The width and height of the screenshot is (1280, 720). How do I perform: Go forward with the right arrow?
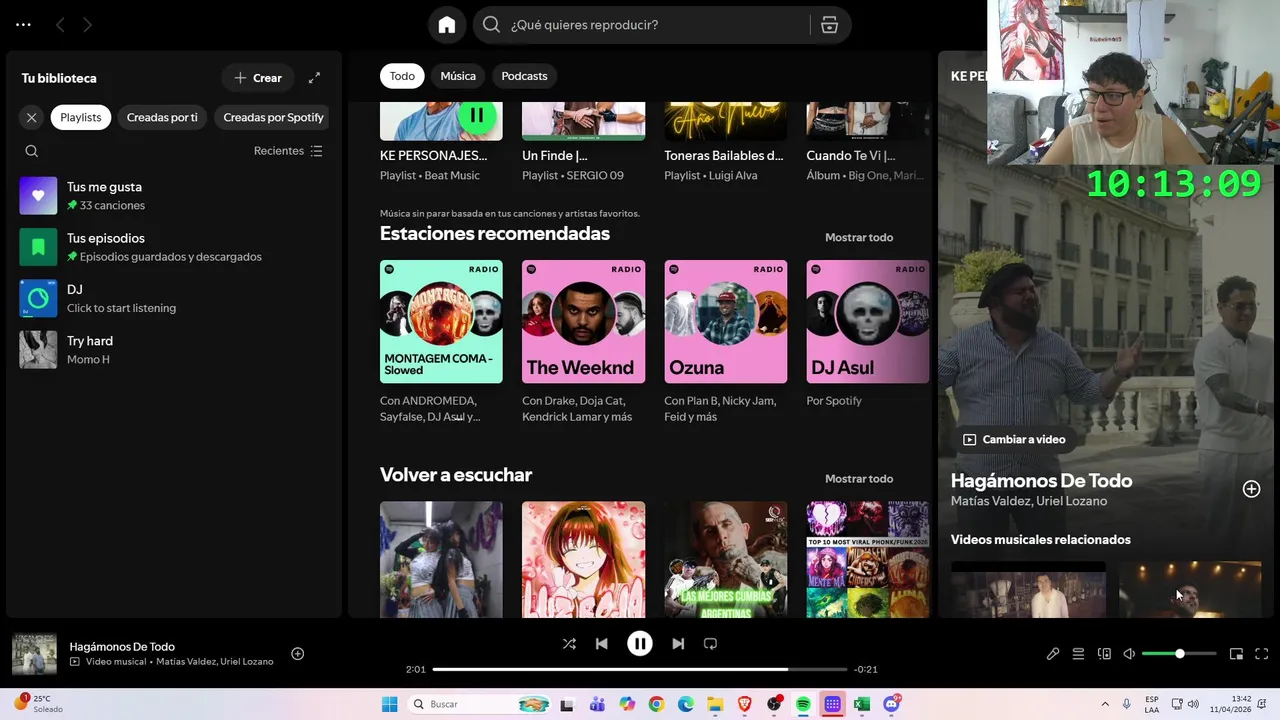pyautogui.click(x=87, y=25)
